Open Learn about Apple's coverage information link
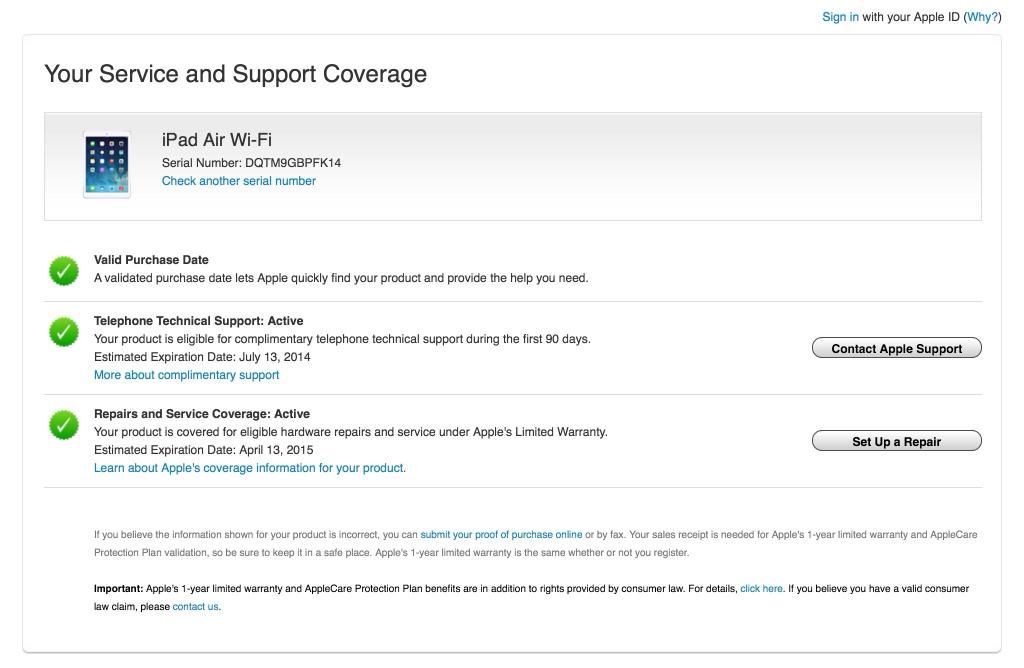 click(249, 468)
